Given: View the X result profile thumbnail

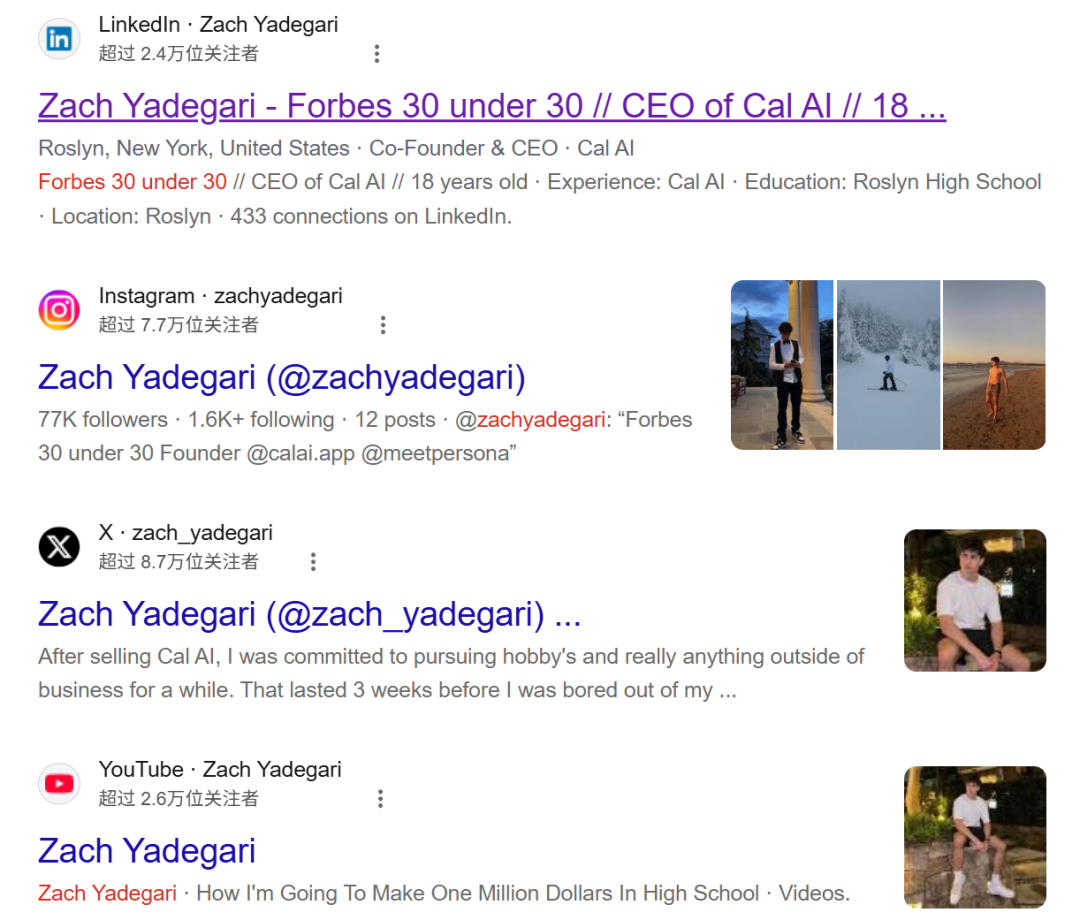Looking at the screenshot, I should click(x=975, y=600).
